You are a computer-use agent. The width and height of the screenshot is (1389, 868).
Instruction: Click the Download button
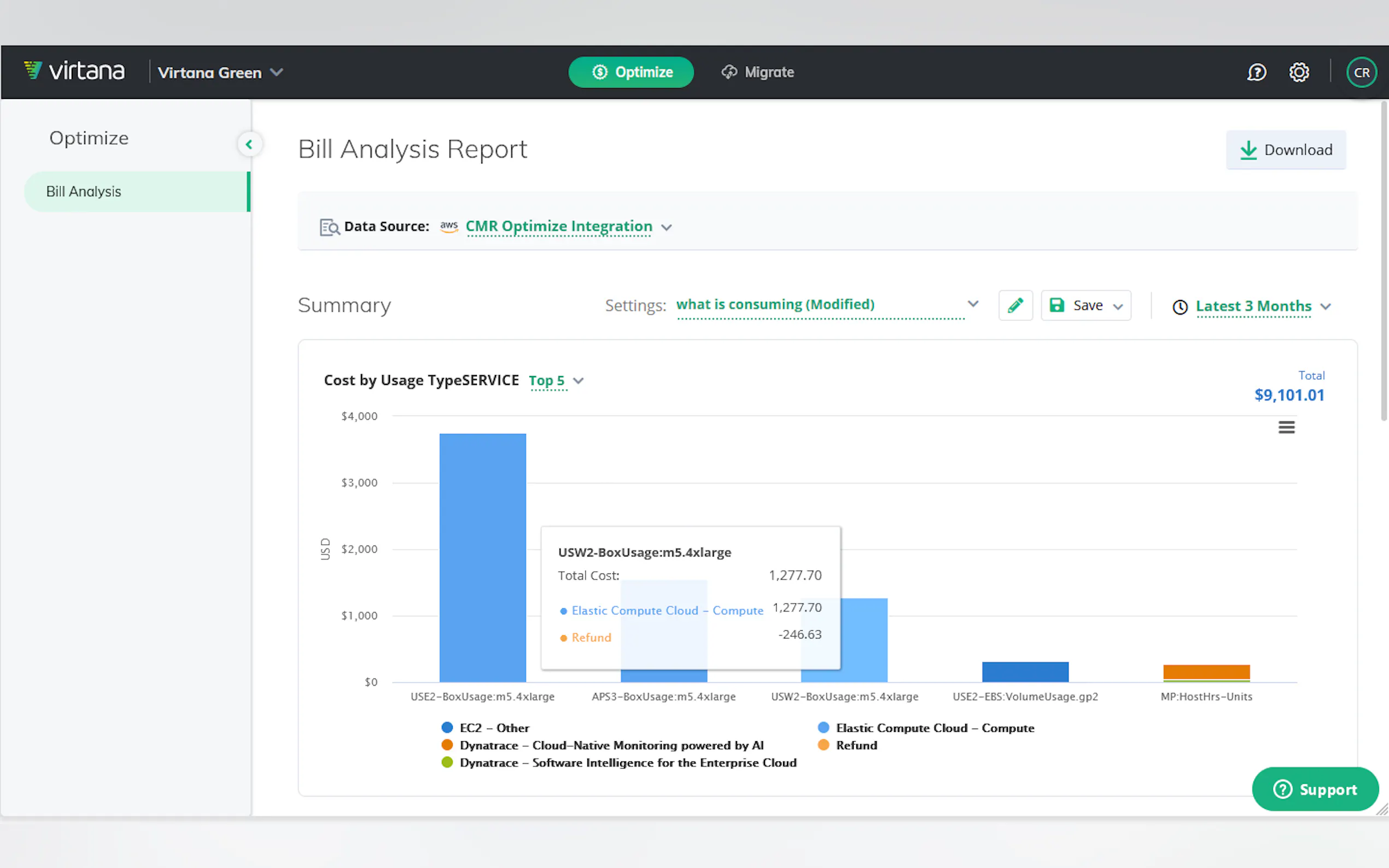click(1286, 150)
